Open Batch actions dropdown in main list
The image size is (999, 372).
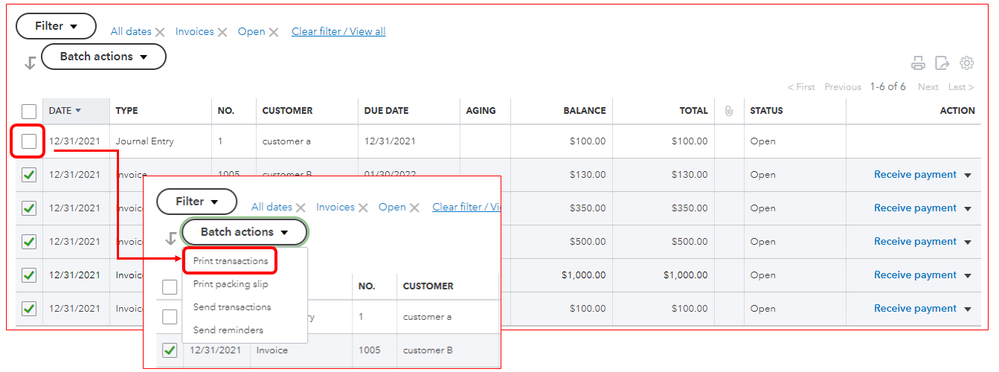point(103,57)
